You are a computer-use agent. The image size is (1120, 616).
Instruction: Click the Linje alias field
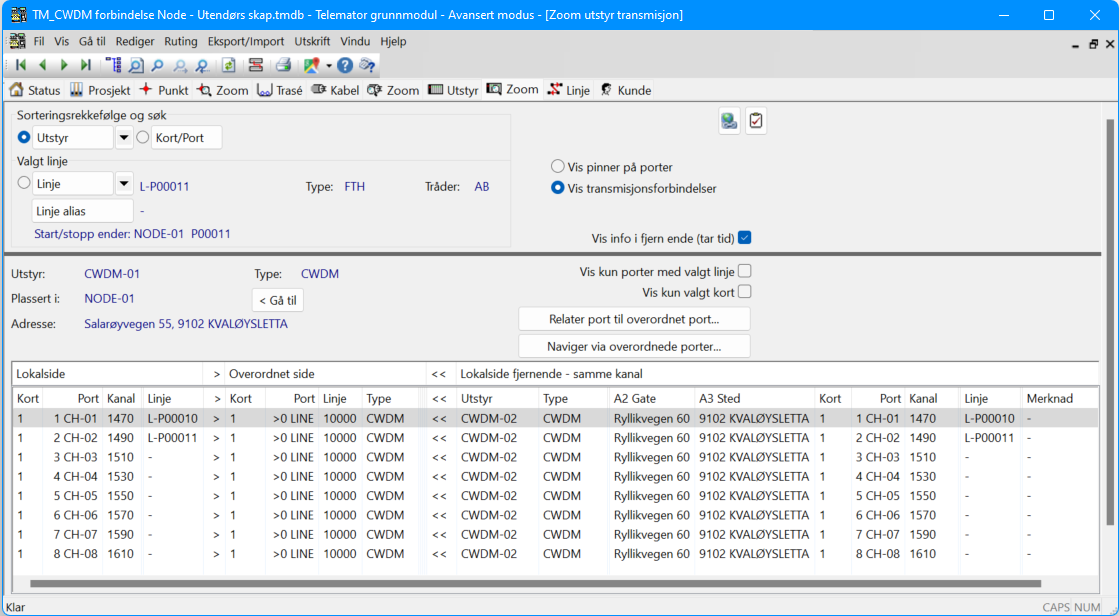(x=83, y=211)
